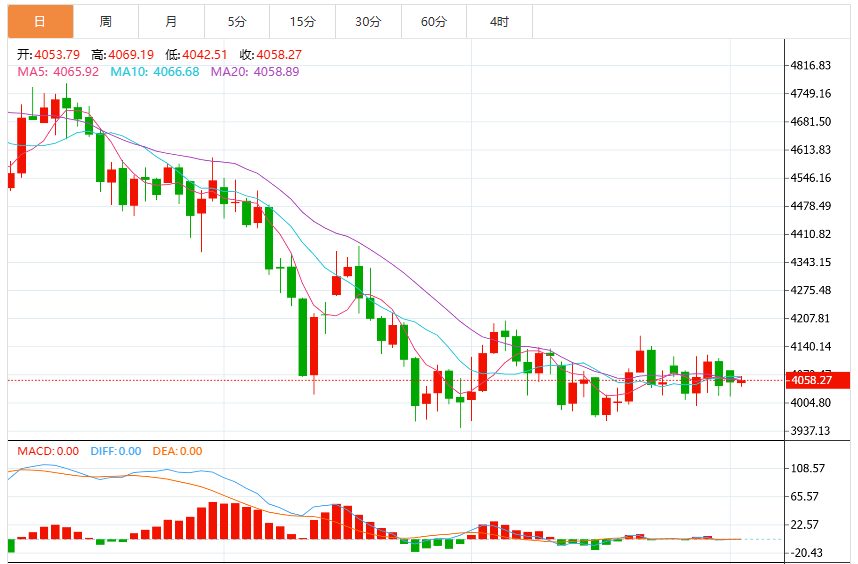Select the 日 daily chart tab
This screenshot has height=564, width=858.
[x=40, y=21]
